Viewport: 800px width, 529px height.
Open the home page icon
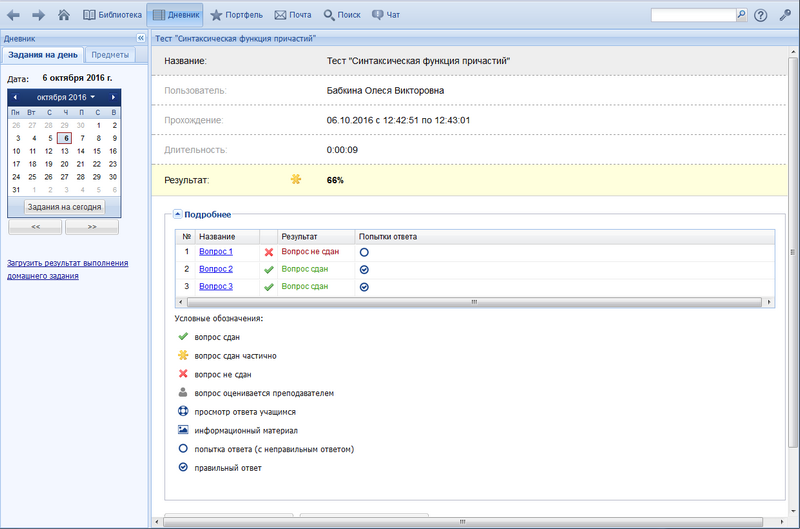point(64,15)
